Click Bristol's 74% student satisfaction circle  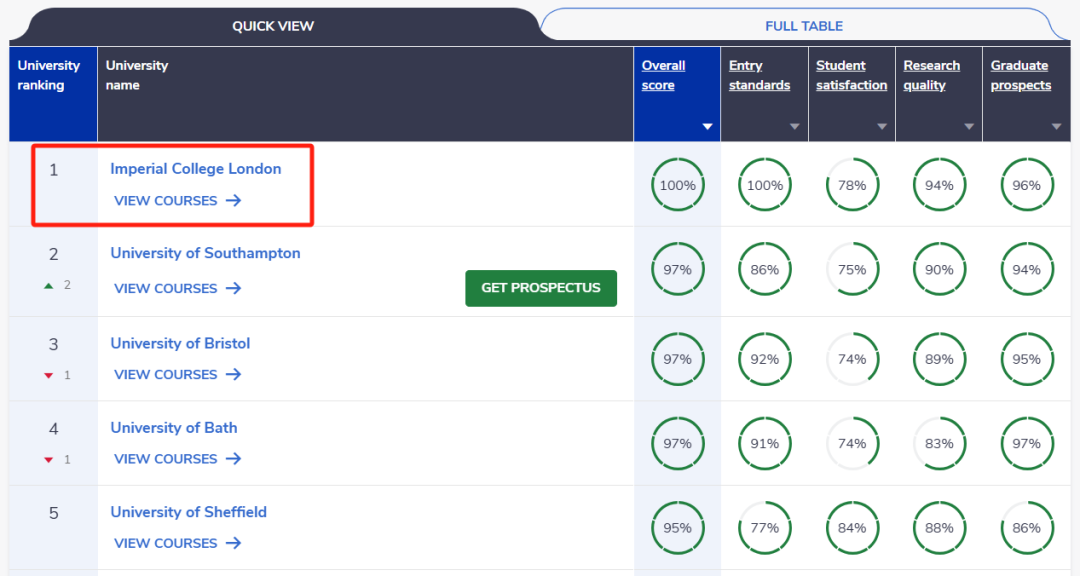point(852,359)
